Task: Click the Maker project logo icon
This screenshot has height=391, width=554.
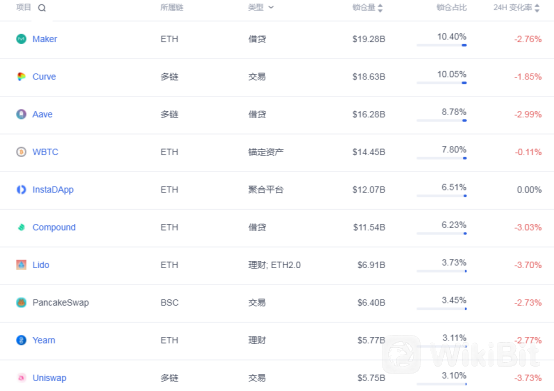Action: click(21, 39)
